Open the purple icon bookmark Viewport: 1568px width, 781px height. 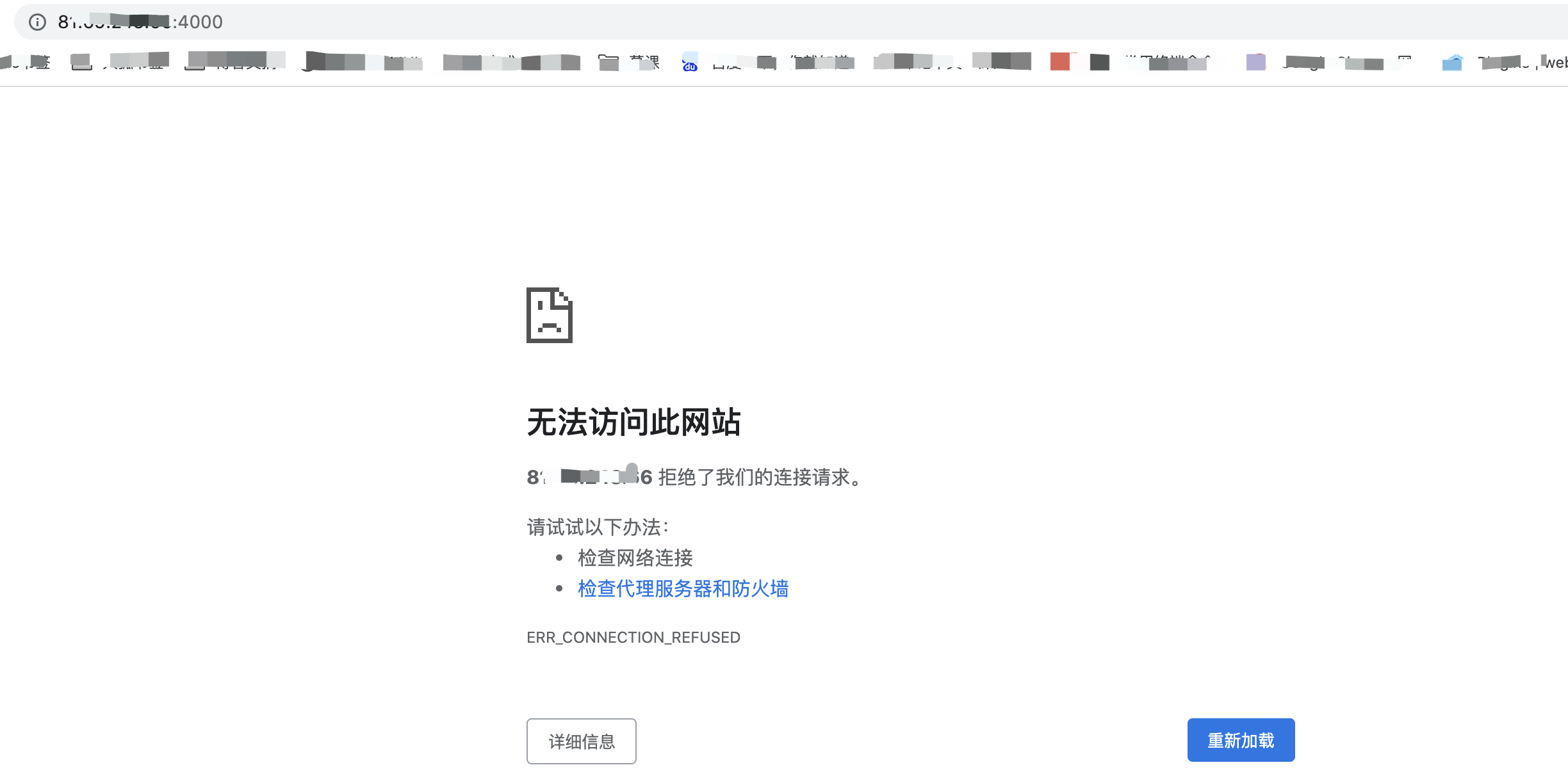pos(1256,62)
